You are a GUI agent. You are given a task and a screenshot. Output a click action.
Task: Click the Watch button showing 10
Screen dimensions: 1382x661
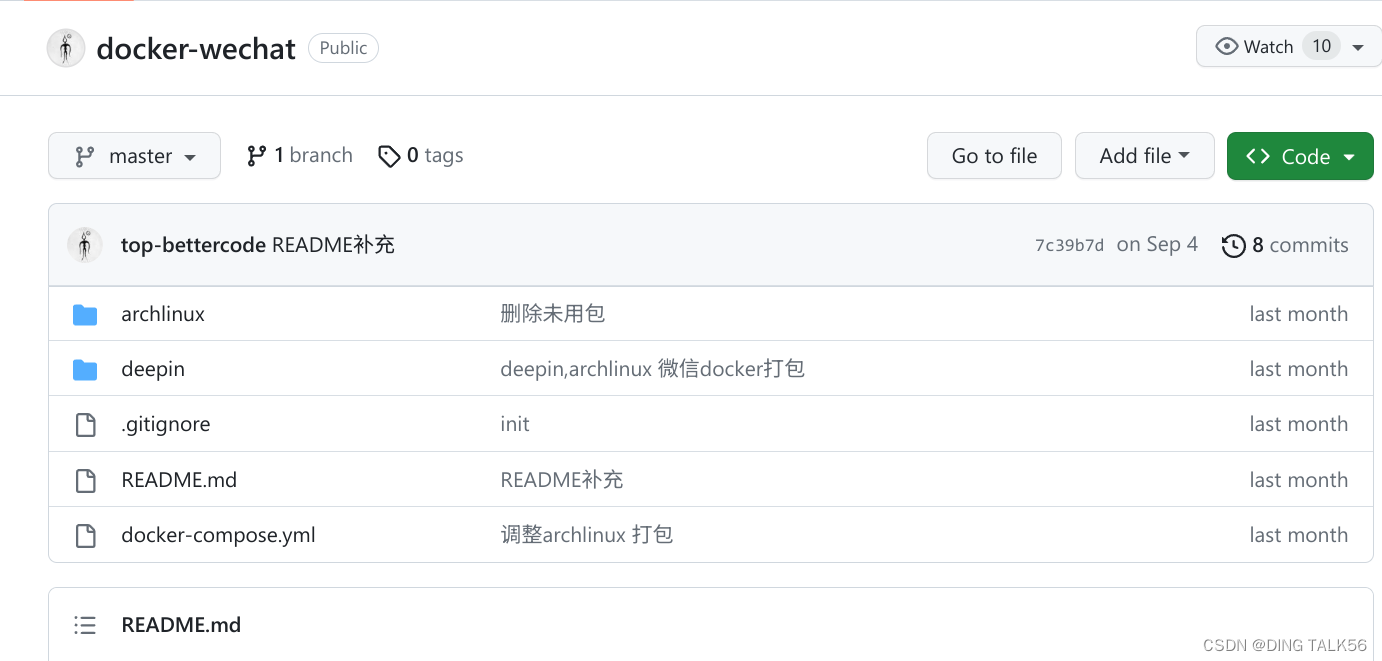pos(1270,46)
